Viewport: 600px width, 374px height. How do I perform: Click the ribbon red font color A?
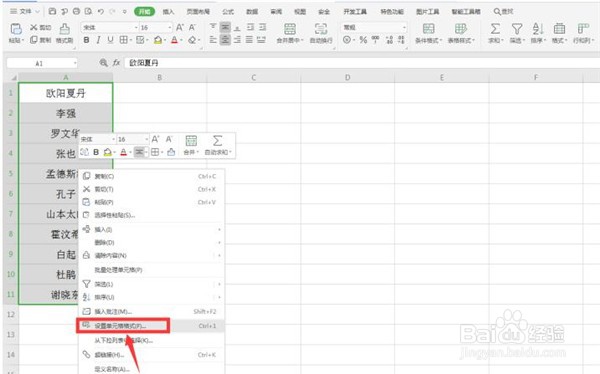click(x=174, y=40)
